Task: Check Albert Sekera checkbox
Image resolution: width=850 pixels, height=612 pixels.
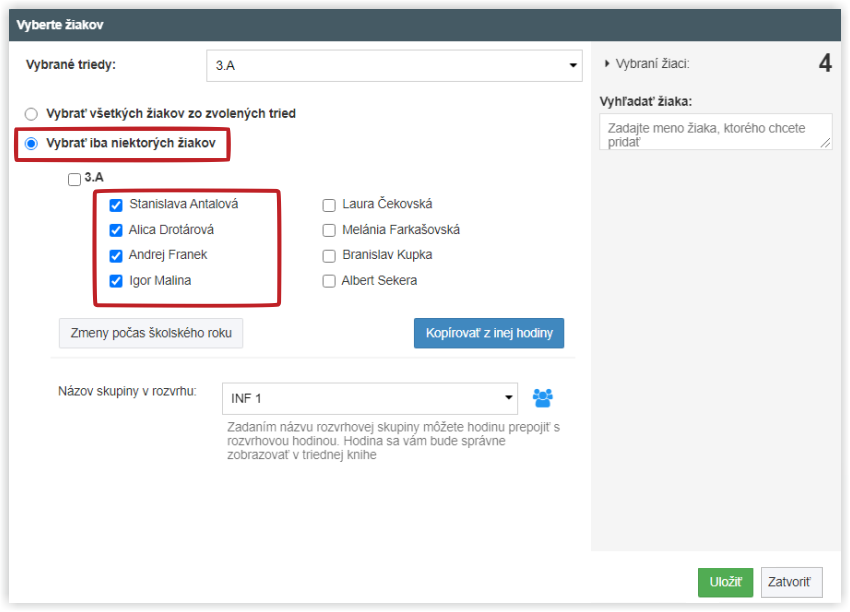Action: [329, 281]
